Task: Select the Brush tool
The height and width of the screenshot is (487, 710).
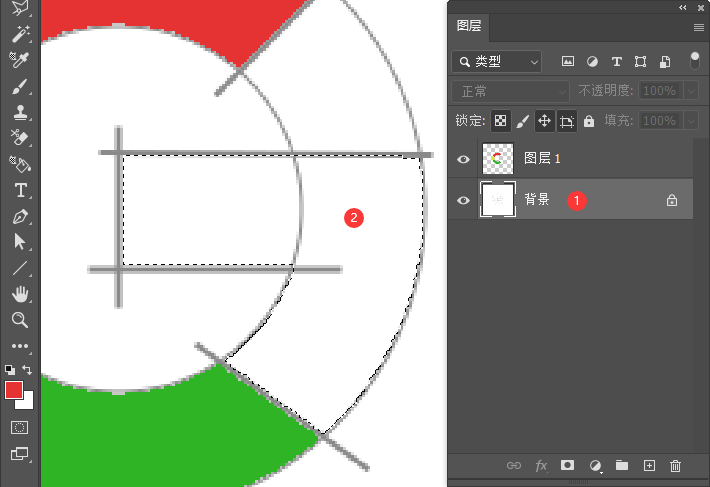Action: 20,86
